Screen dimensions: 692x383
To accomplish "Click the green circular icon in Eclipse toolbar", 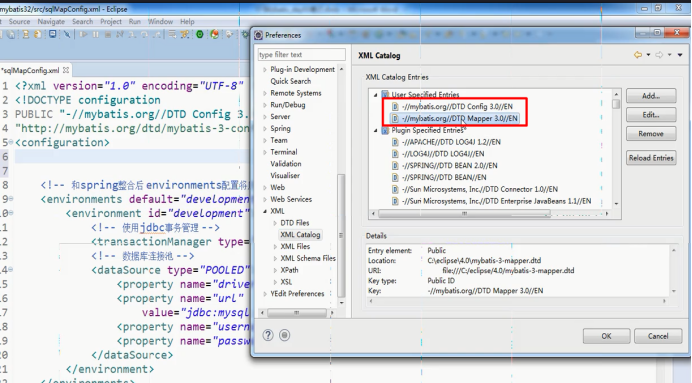I will click(200, 34).
